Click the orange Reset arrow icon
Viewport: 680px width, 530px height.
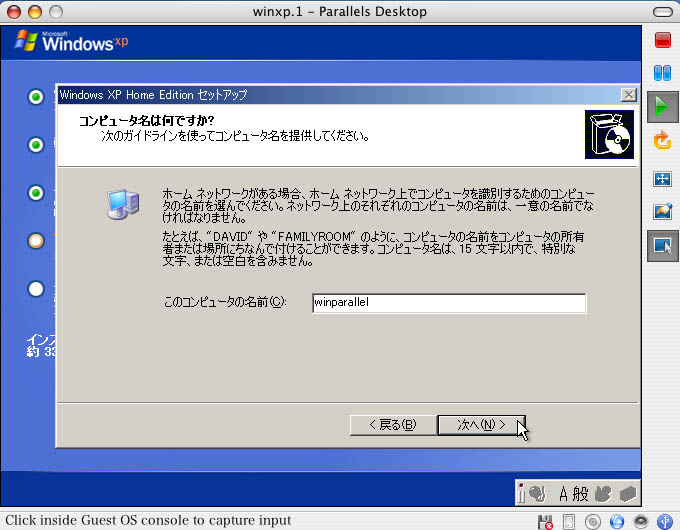point(661,139)
